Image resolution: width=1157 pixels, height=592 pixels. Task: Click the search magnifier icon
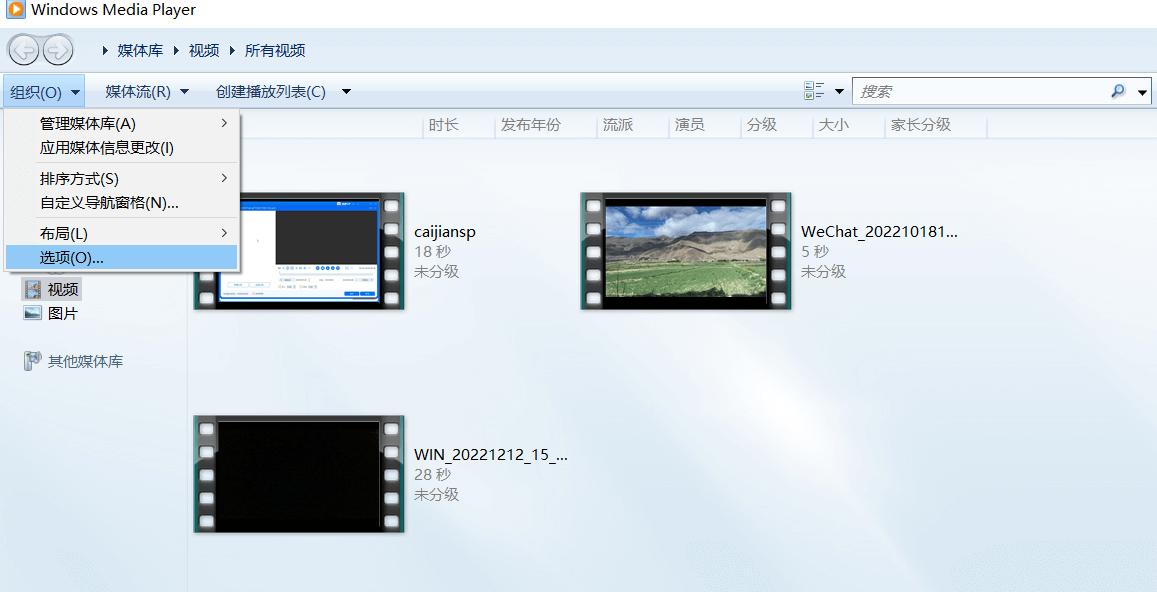1118,90
